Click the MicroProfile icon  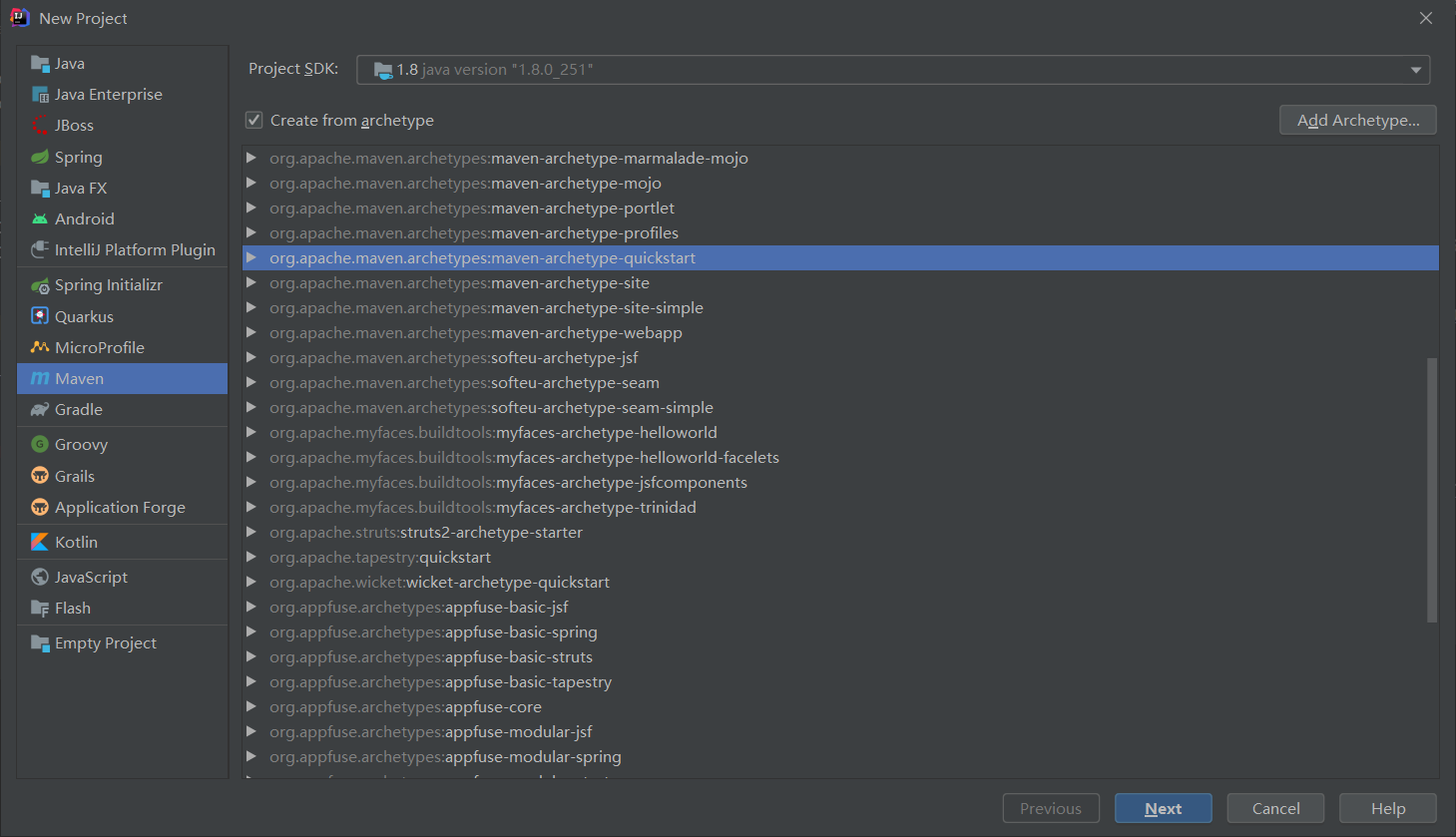[40, 347]
